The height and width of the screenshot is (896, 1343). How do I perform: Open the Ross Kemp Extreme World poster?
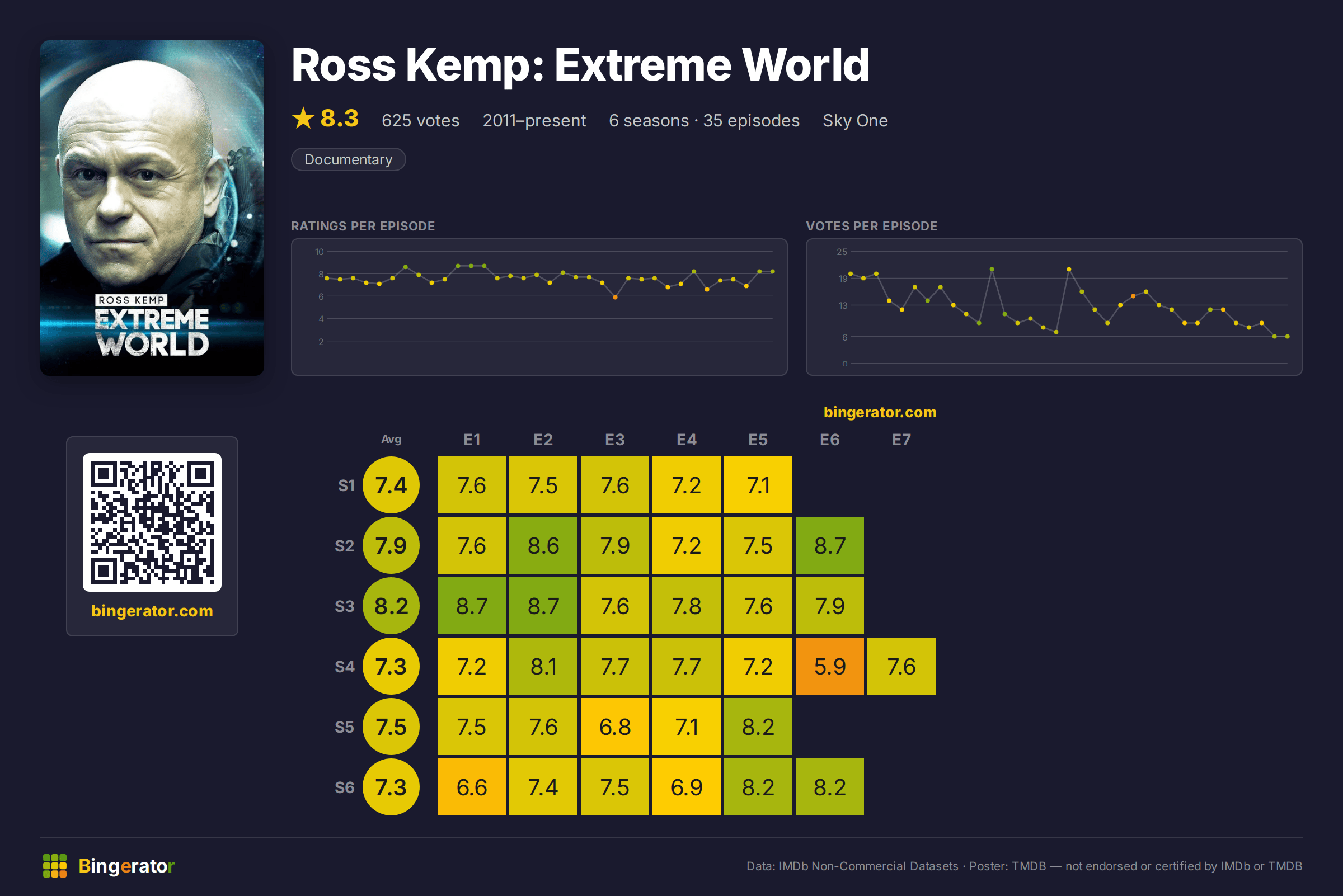coord(152,208)
